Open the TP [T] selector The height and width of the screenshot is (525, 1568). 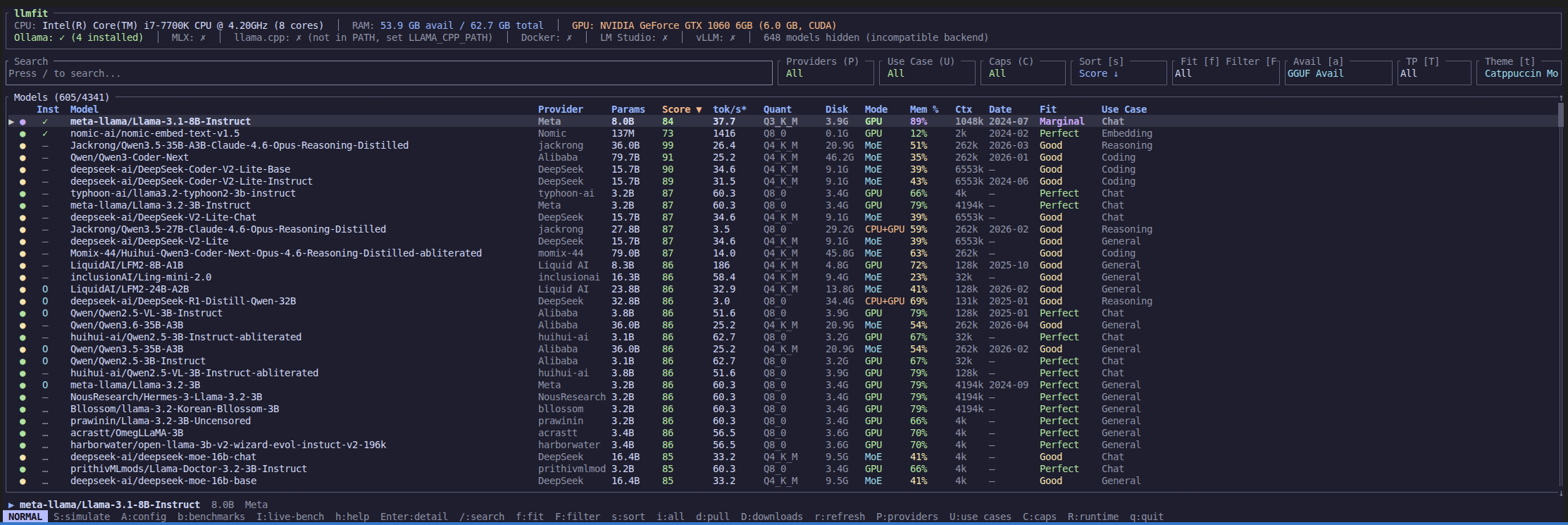pos(1434,73)
